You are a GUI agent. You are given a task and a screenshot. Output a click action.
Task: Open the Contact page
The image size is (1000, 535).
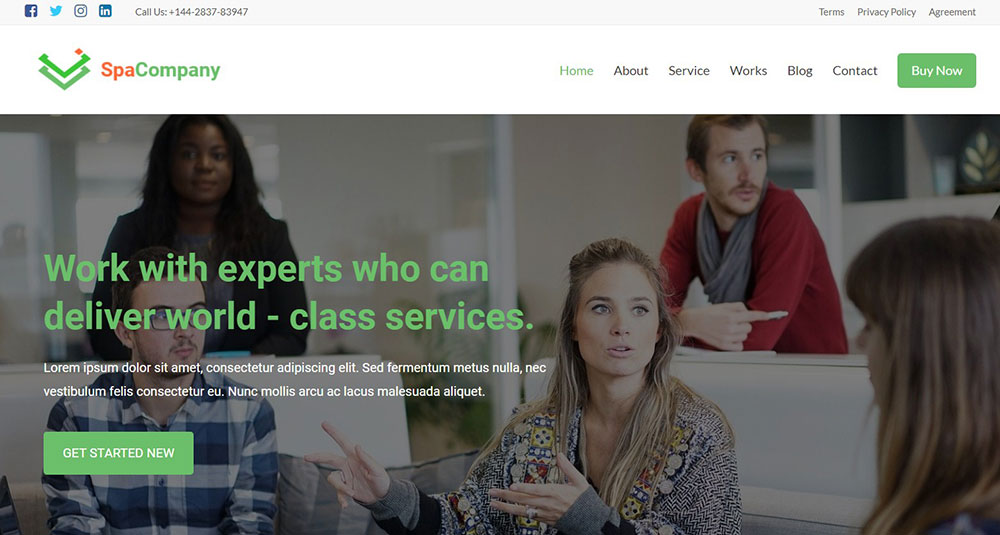click(855, 71)
